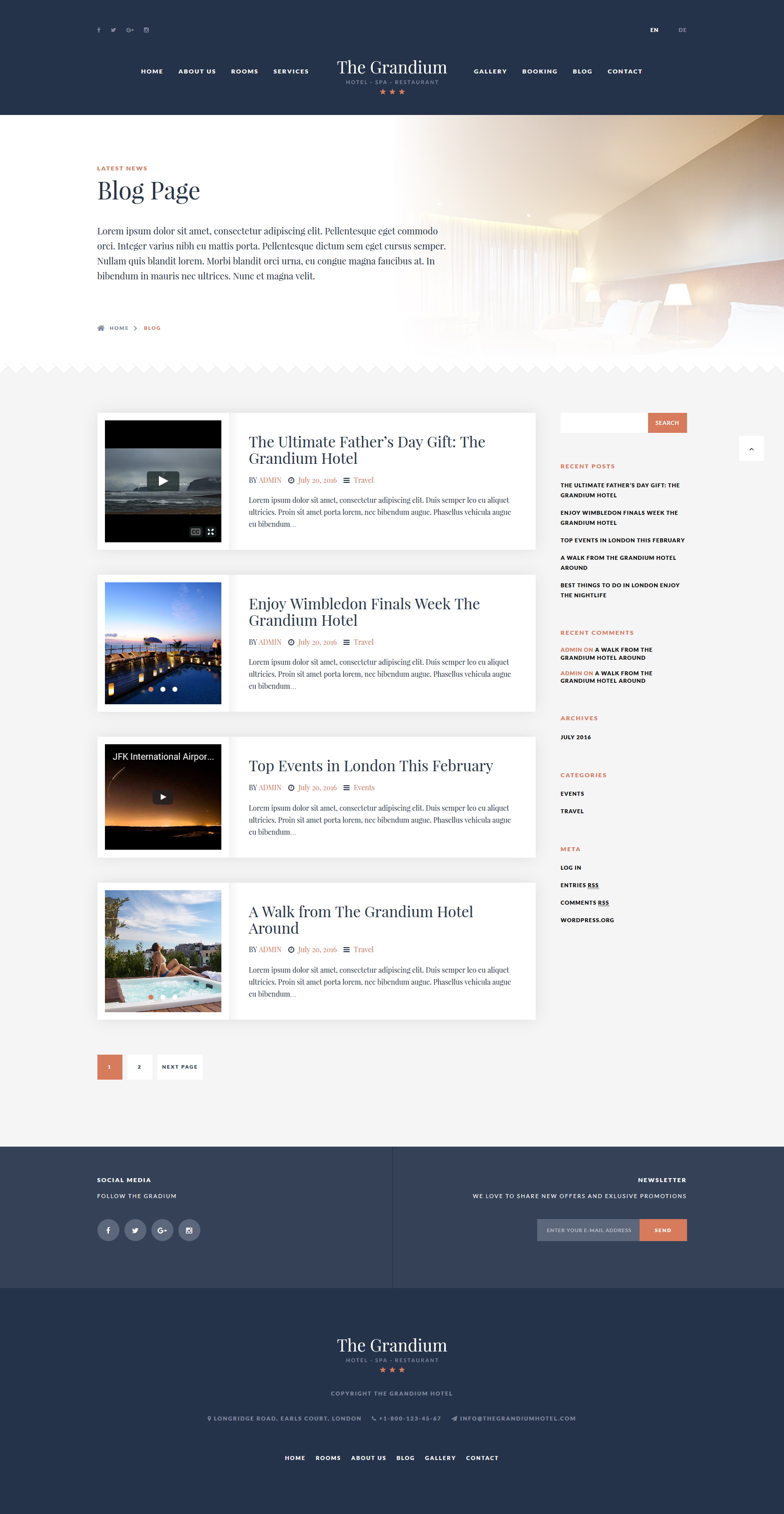This screenshot has height=1514, width=784.
Task: Open the Google Plus icon in the top bar
Action: coord(130,30)
